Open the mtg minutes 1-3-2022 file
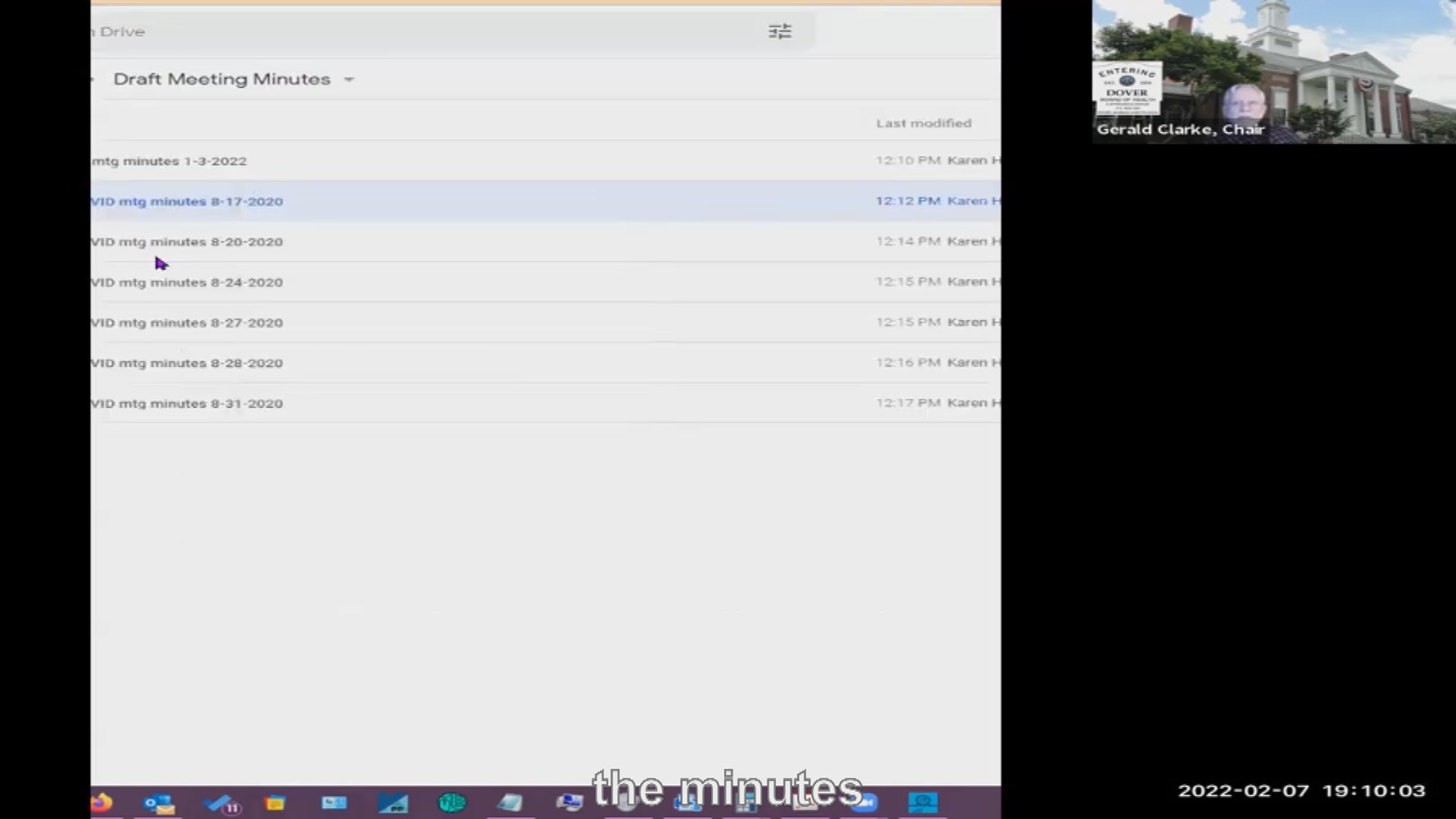Viewport: 1456px width, 819px height. point(170,161)
